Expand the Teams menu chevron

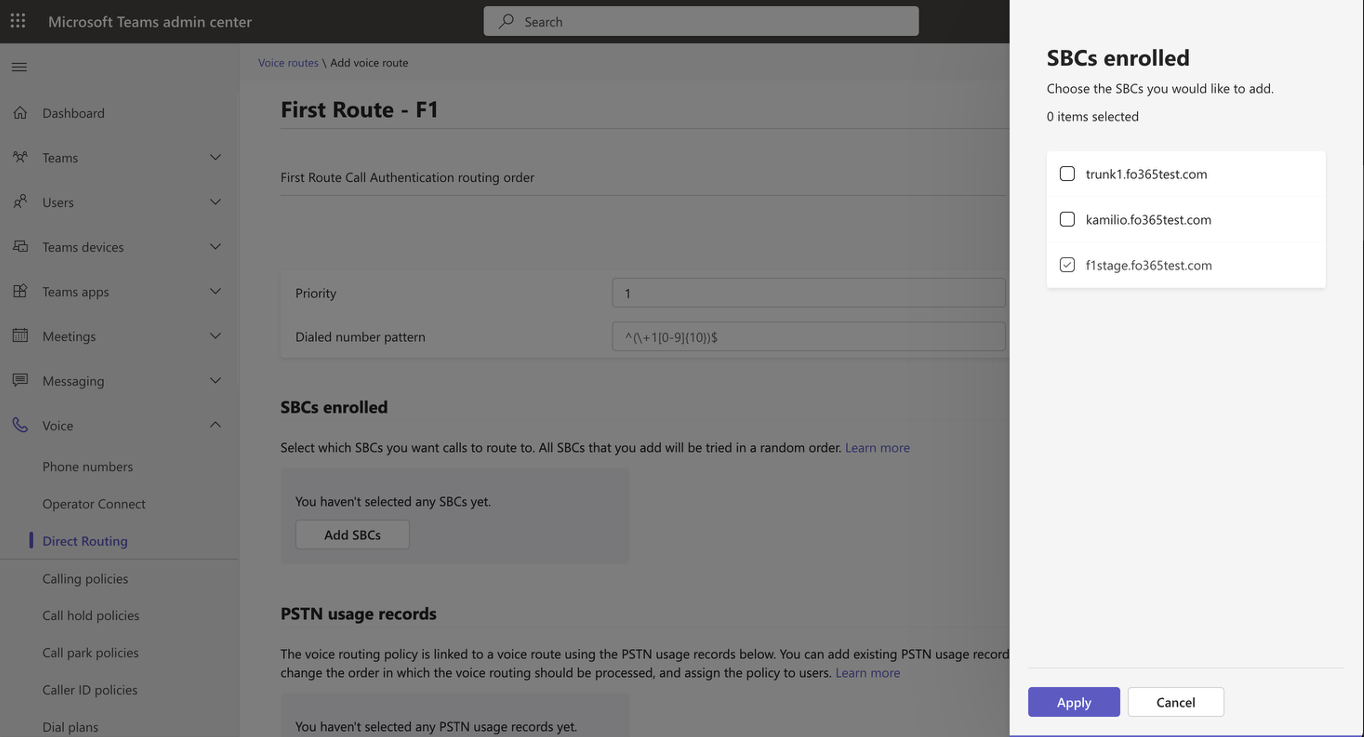215,157
